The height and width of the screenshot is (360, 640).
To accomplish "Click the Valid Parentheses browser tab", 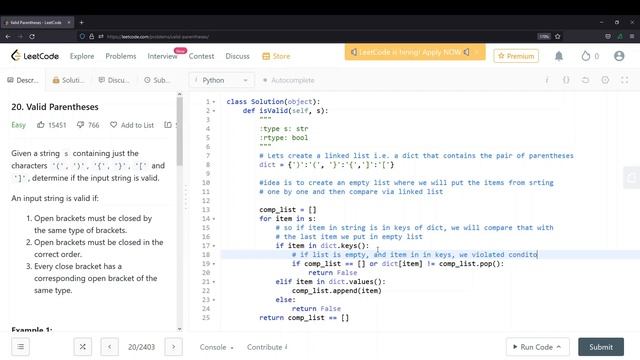I will tap(37, 22).
